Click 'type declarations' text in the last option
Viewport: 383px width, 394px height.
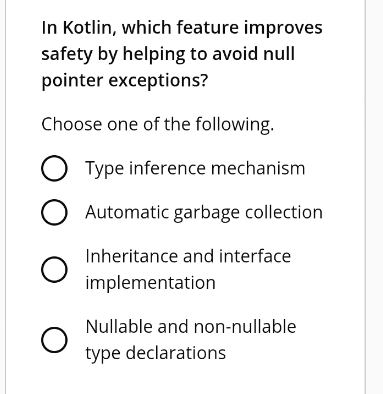[x=156, y=353]
